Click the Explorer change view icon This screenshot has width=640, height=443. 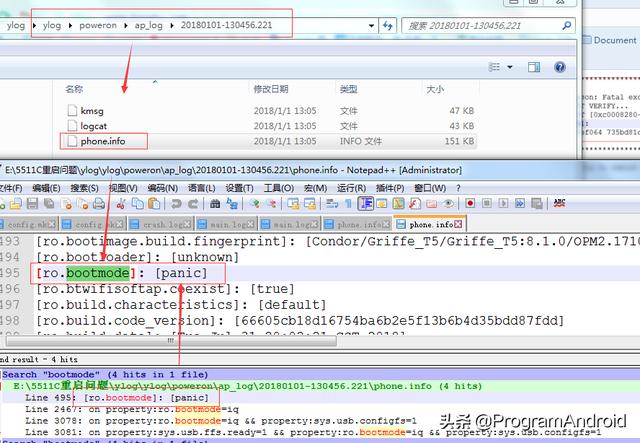(x=494, y=67)
